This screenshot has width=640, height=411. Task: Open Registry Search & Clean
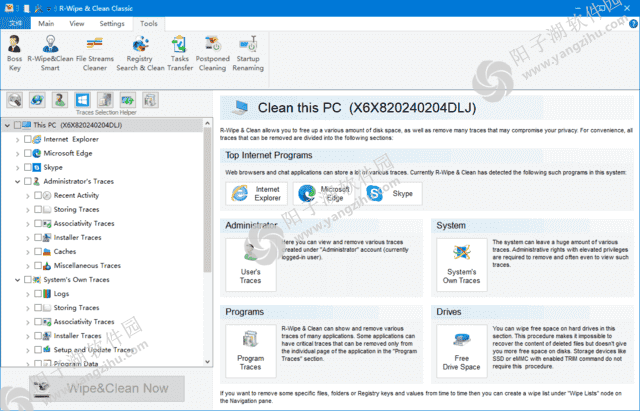tap(140, 53)
